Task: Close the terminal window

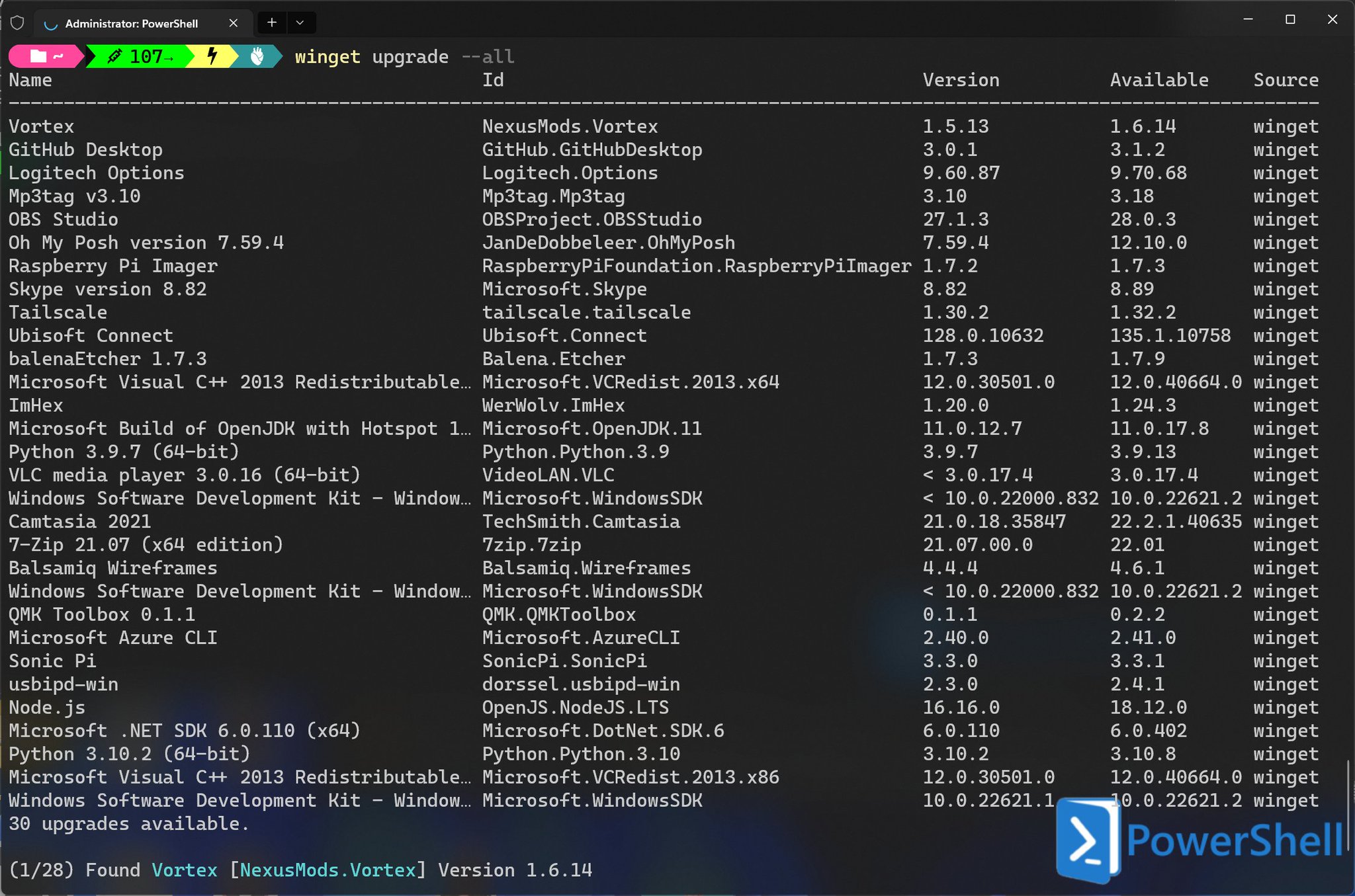Action: 1333,19
